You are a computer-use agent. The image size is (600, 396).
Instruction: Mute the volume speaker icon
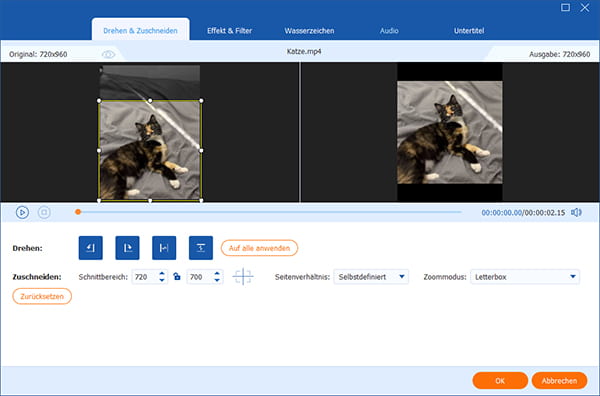(576, 212)
